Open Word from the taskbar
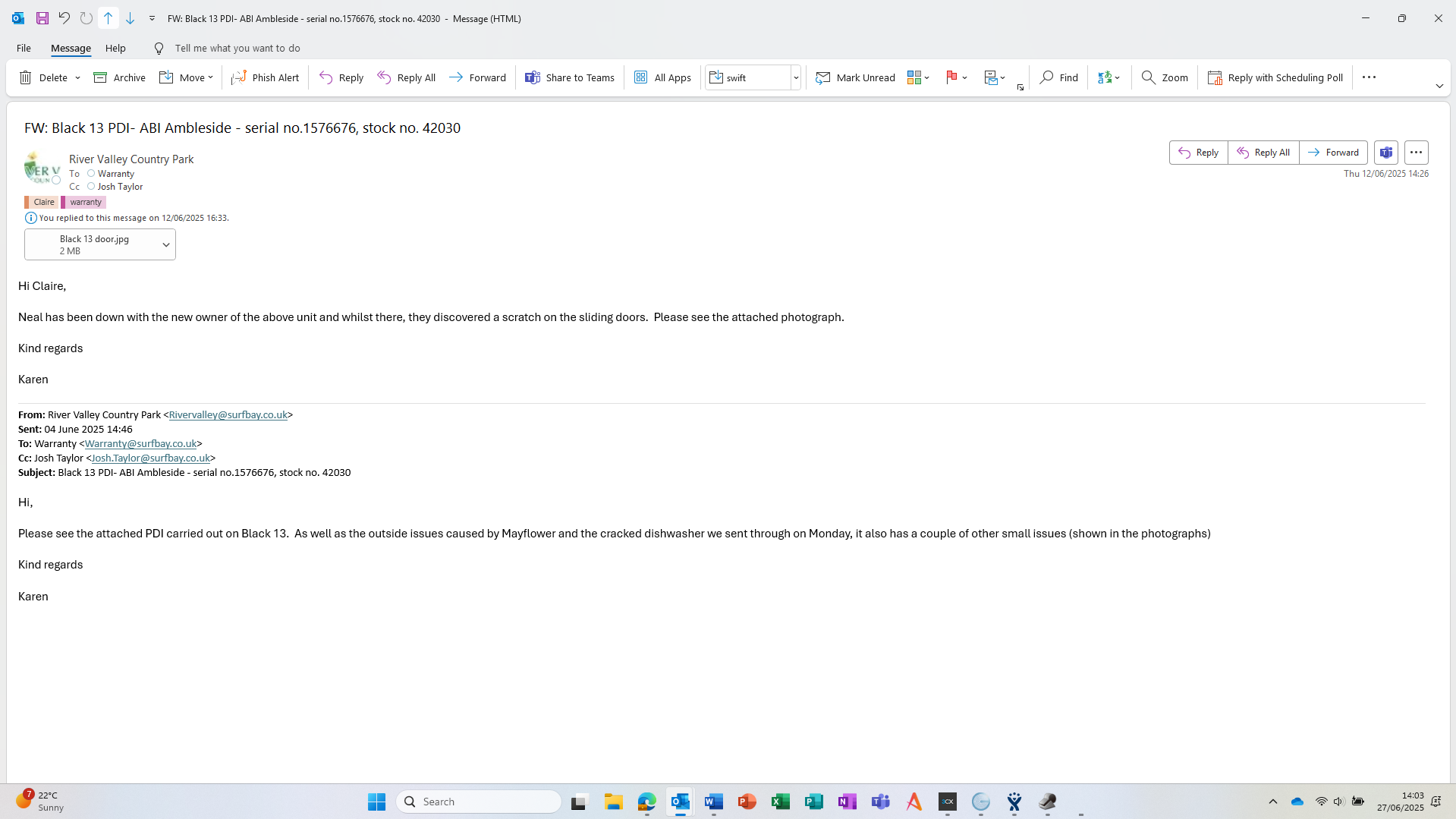Viewport: 1456px width, 819px height. (714, 802)
